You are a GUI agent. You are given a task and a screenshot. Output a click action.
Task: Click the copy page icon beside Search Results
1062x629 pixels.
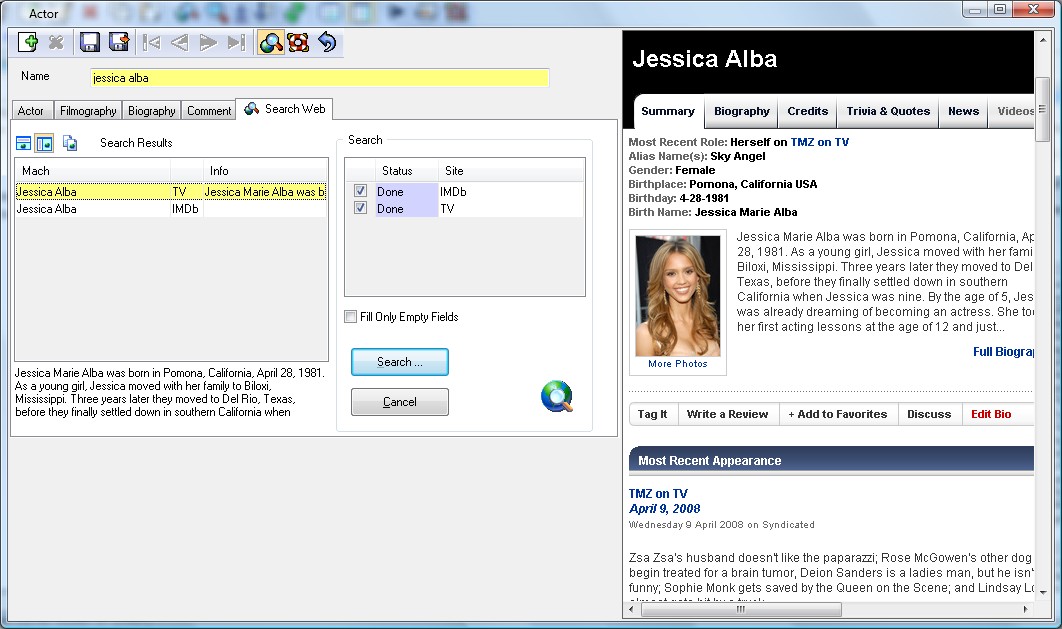70,143
